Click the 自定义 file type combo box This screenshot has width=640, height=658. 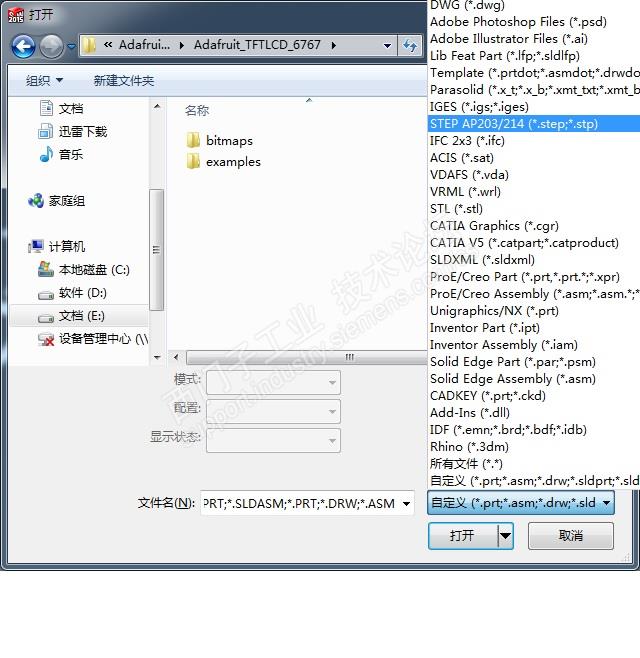click(x=521, y=503)
